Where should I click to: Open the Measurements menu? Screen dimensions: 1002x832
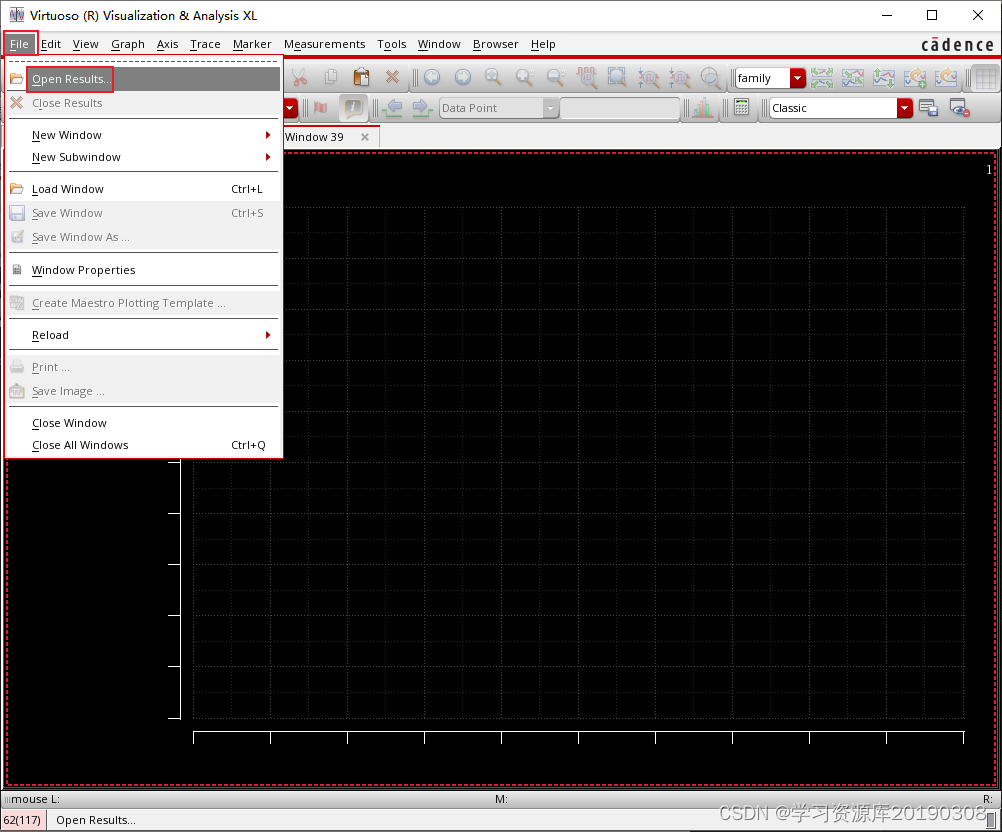pyautogui.click(x=324, y=44)
